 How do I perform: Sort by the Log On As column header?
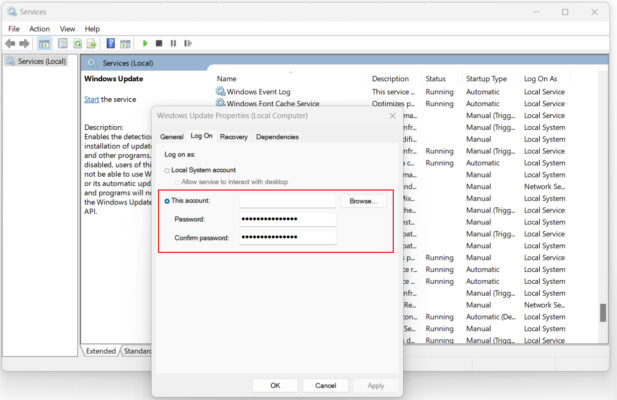click(x=540, y=79)
